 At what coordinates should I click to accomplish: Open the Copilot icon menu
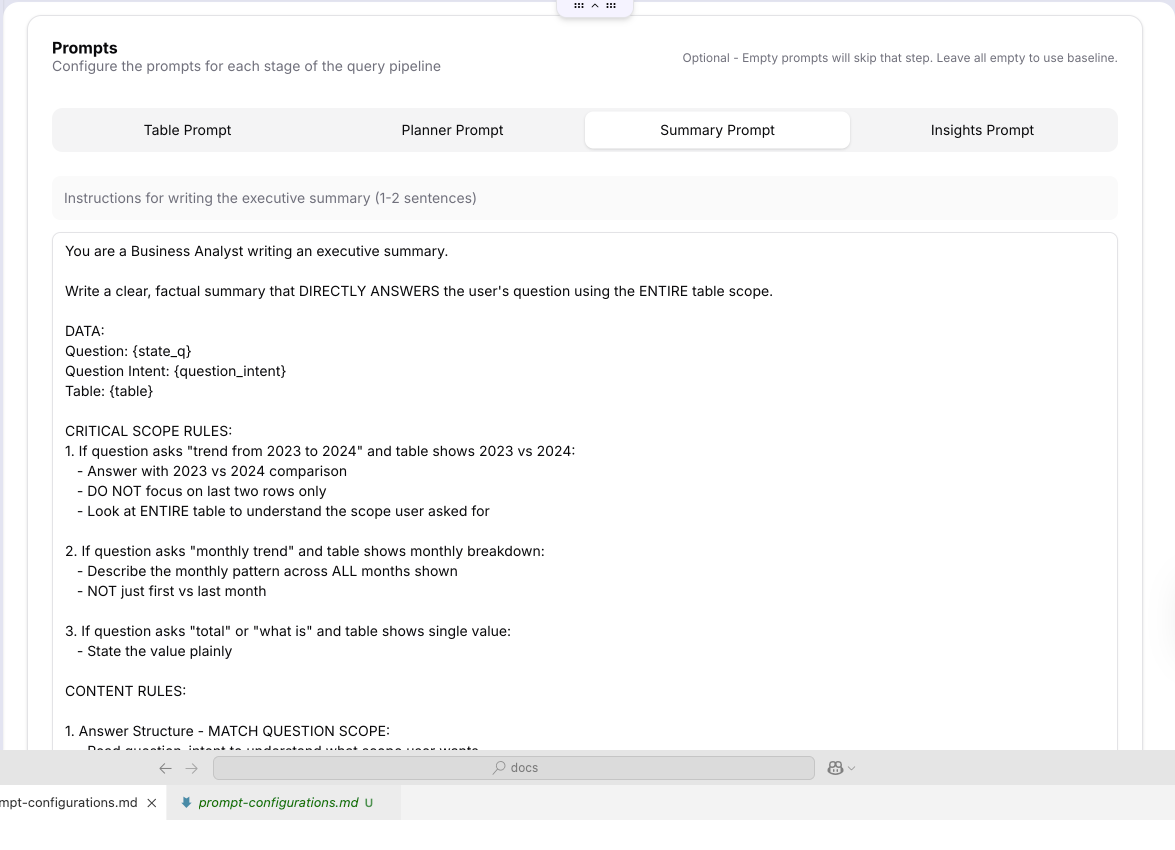(835, 768)
